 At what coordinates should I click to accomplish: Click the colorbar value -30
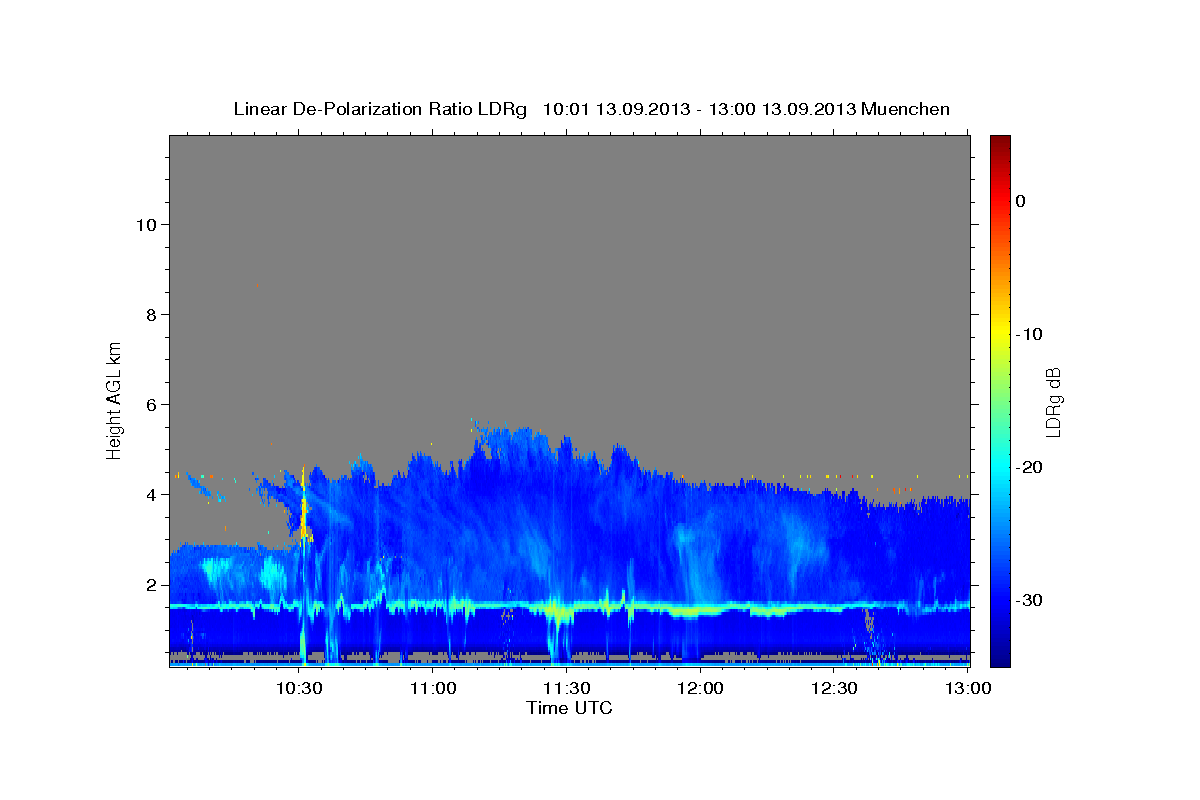(1030, 600)
